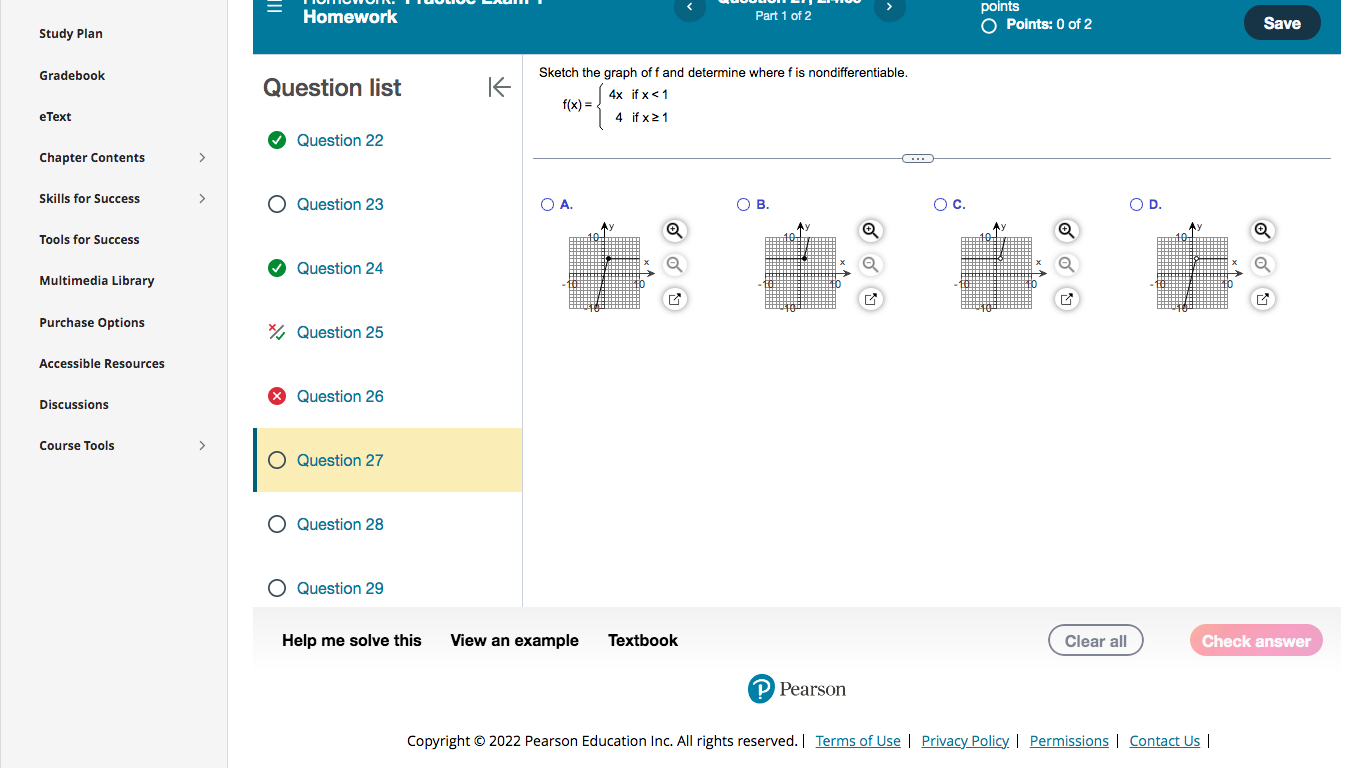Zoom in on graph C
The height and width of the screenshot is (768, 1366).
pos(1067,231)
